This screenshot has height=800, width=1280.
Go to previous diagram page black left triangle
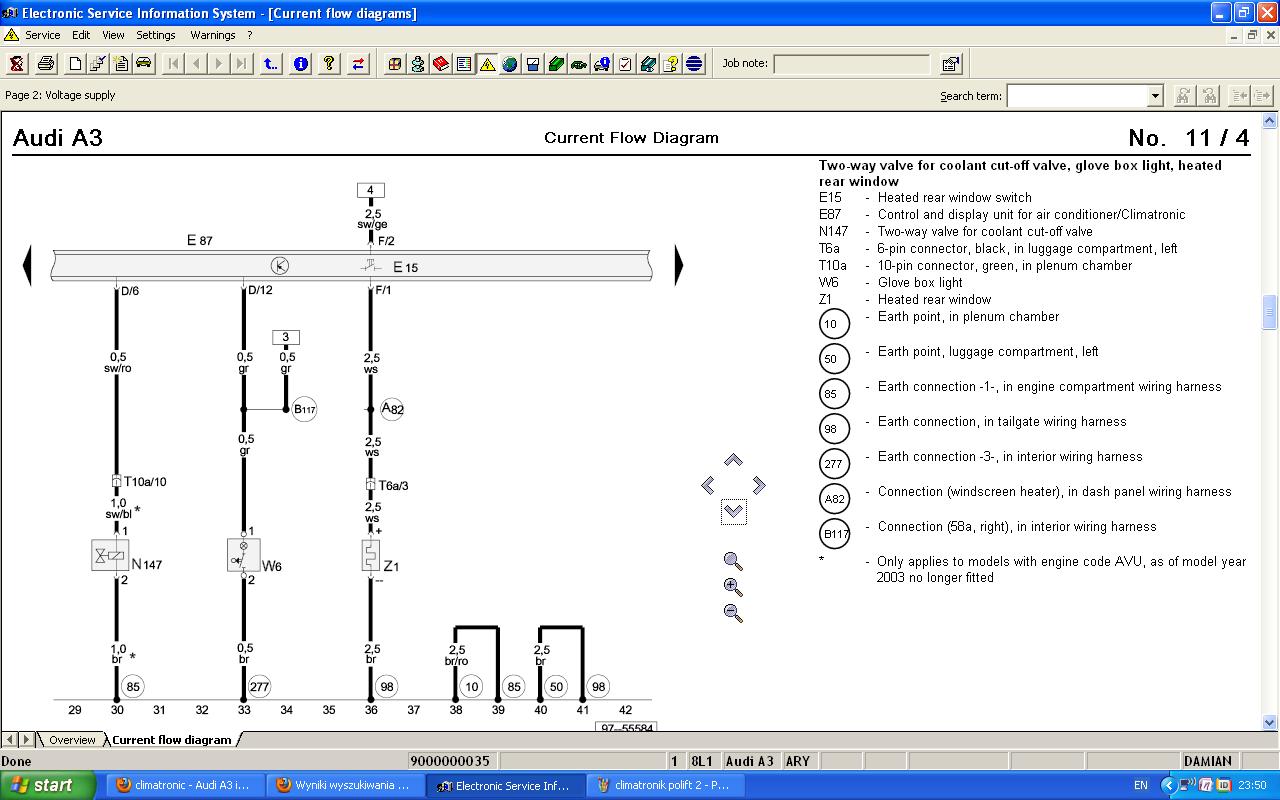point(27,265)
